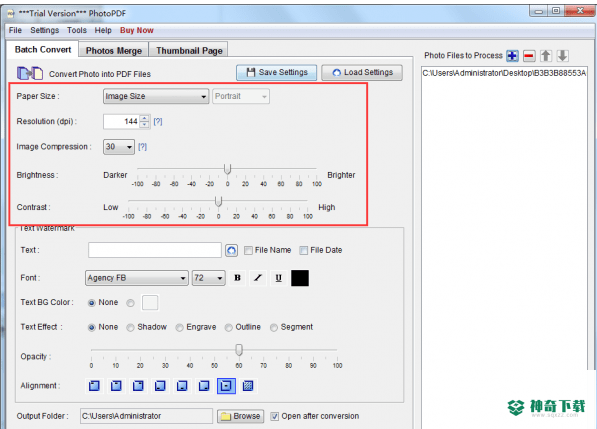Toggle bold for watermark font
The height and width of the screenshot is (429, 597).
click(x=238, y=278)
